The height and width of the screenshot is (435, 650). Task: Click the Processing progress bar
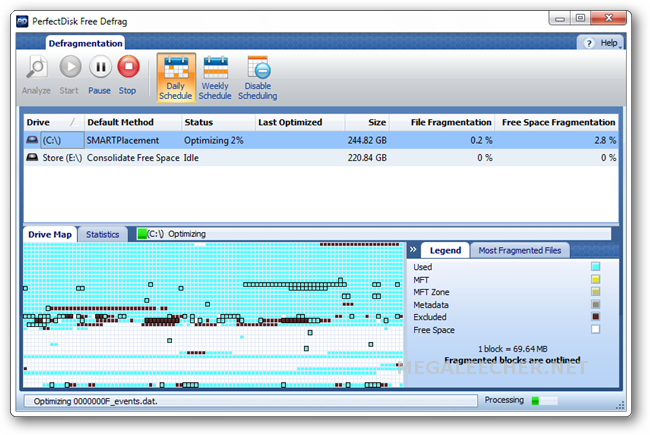point(544,401)
